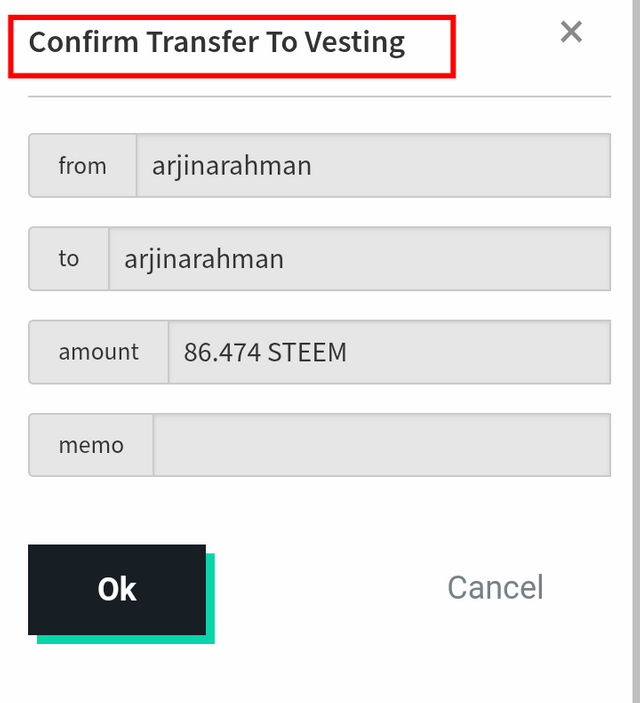Click the green shadow under Ok button
Image resolution: width=640 pixels, height=703 pixels.
126,639
